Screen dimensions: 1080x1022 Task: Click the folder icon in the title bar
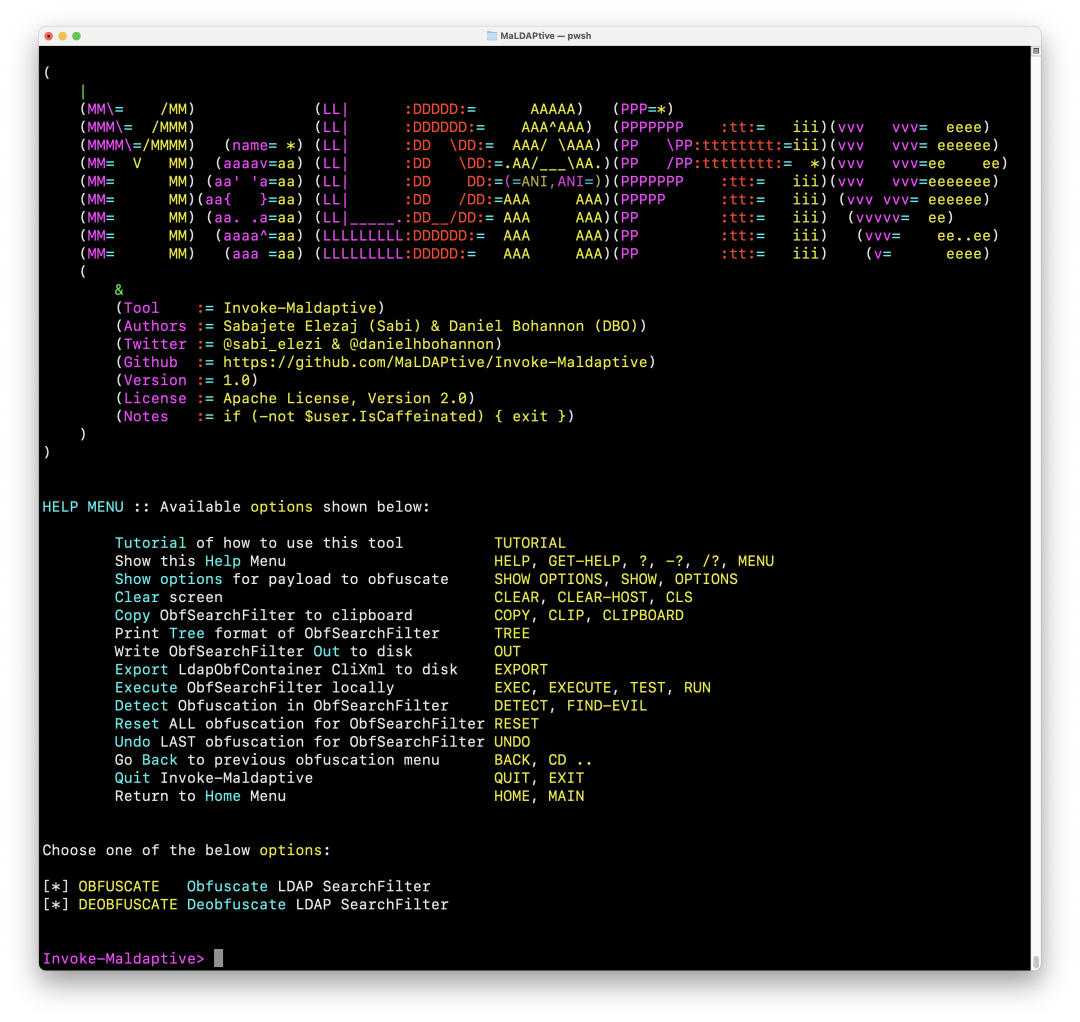click(x=492, y=36)
